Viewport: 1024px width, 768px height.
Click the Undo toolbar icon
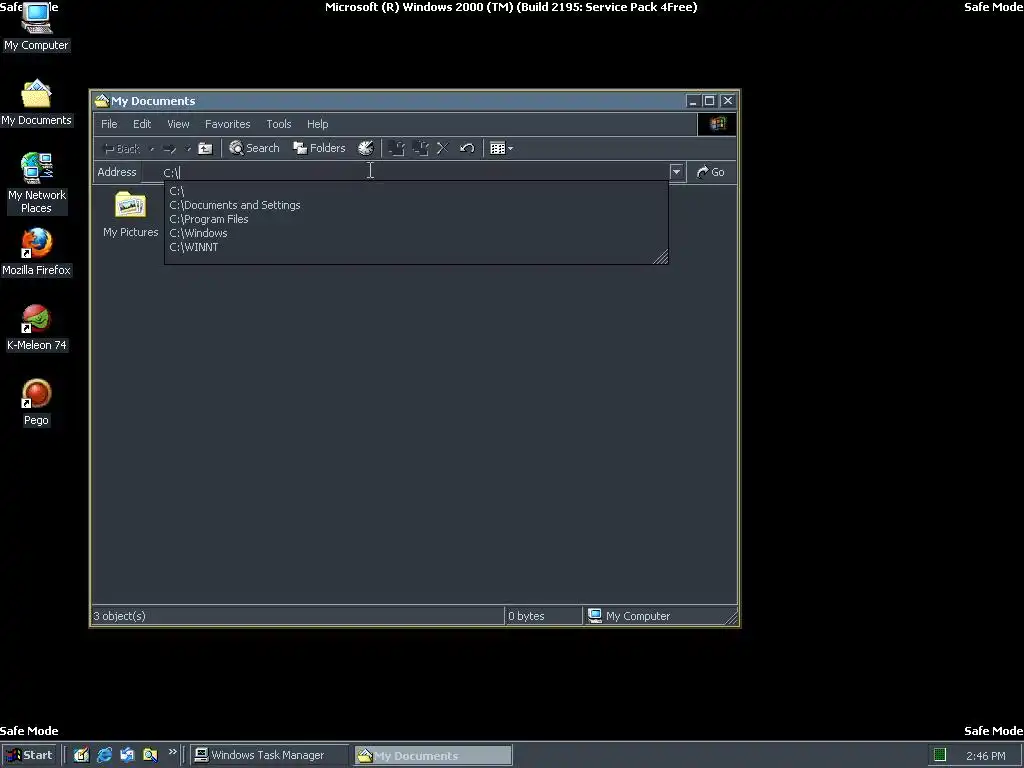(x=466, y=148)
